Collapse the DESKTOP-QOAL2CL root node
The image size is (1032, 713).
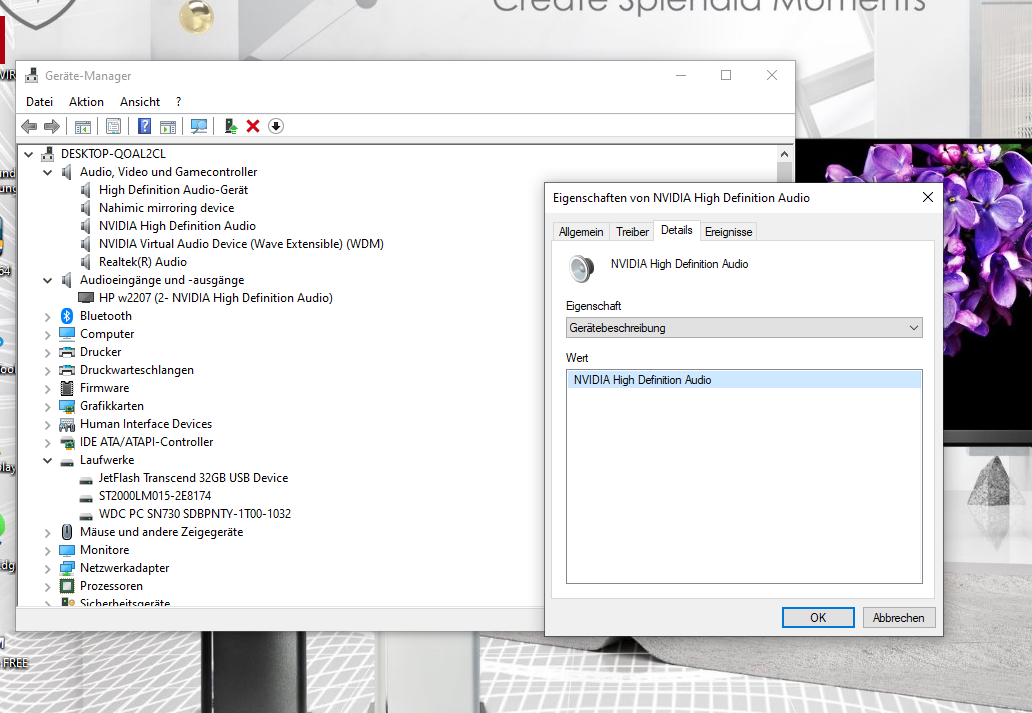tap(28, 154)
